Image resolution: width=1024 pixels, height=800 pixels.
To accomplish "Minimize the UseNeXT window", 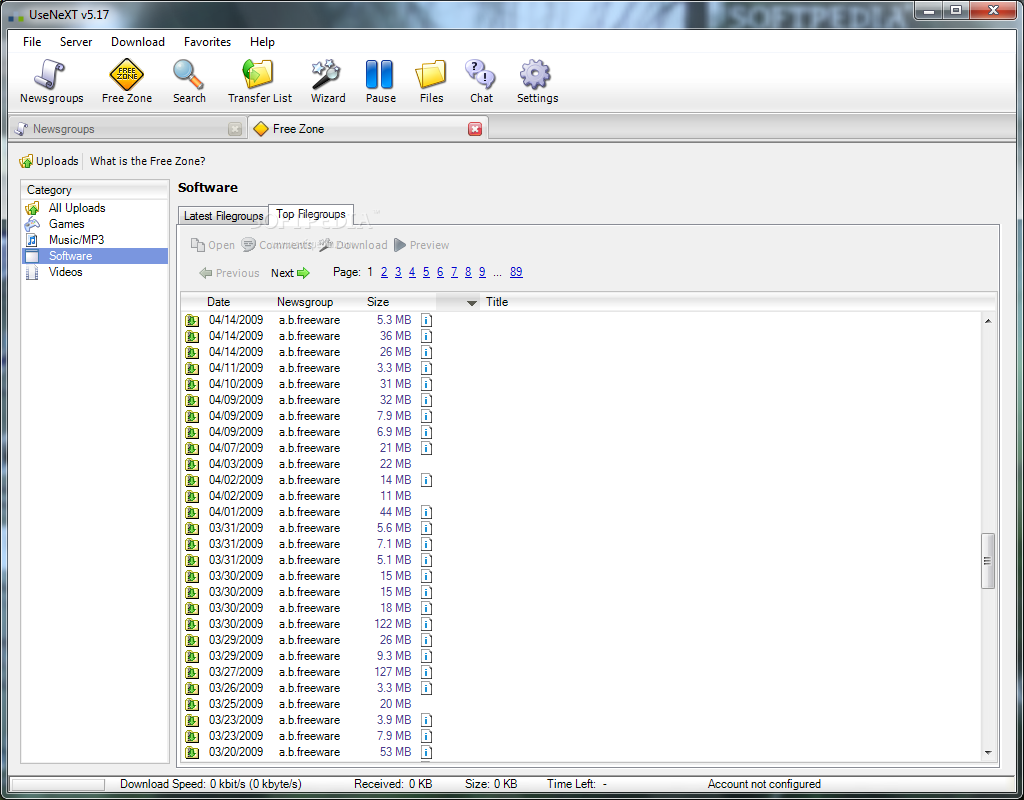I will coord(929,10).
